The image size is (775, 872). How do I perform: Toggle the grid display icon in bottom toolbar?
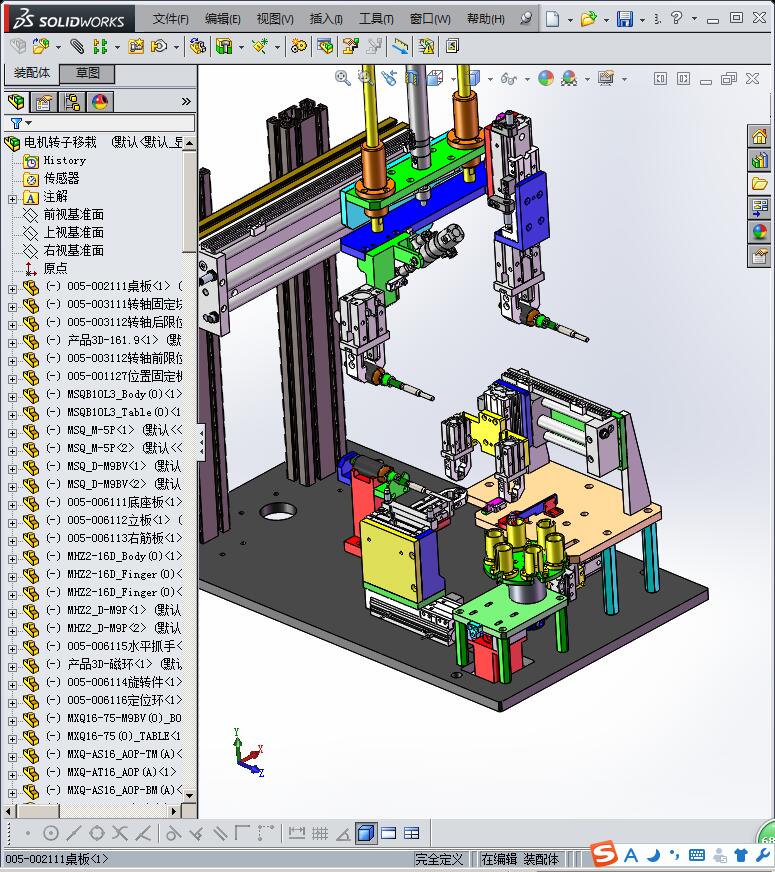tap(320, 833)
